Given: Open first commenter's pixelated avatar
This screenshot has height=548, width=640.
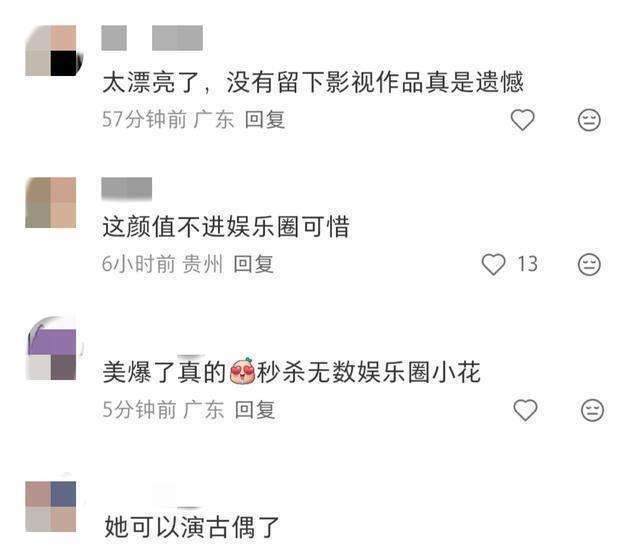Looking at the screenshot, I should pyautogui.click(x=51, y=51).
